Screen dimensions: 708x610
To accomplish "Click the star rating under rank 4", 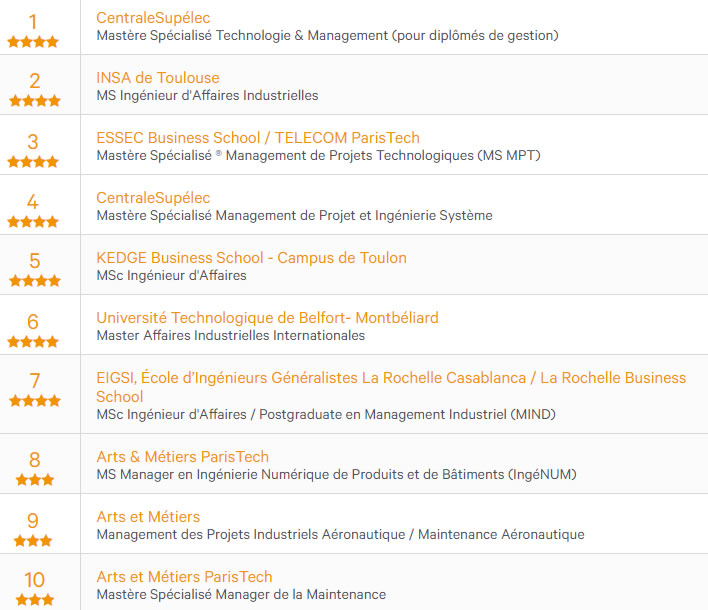I will pyautogui.click(x=33, y=222).
